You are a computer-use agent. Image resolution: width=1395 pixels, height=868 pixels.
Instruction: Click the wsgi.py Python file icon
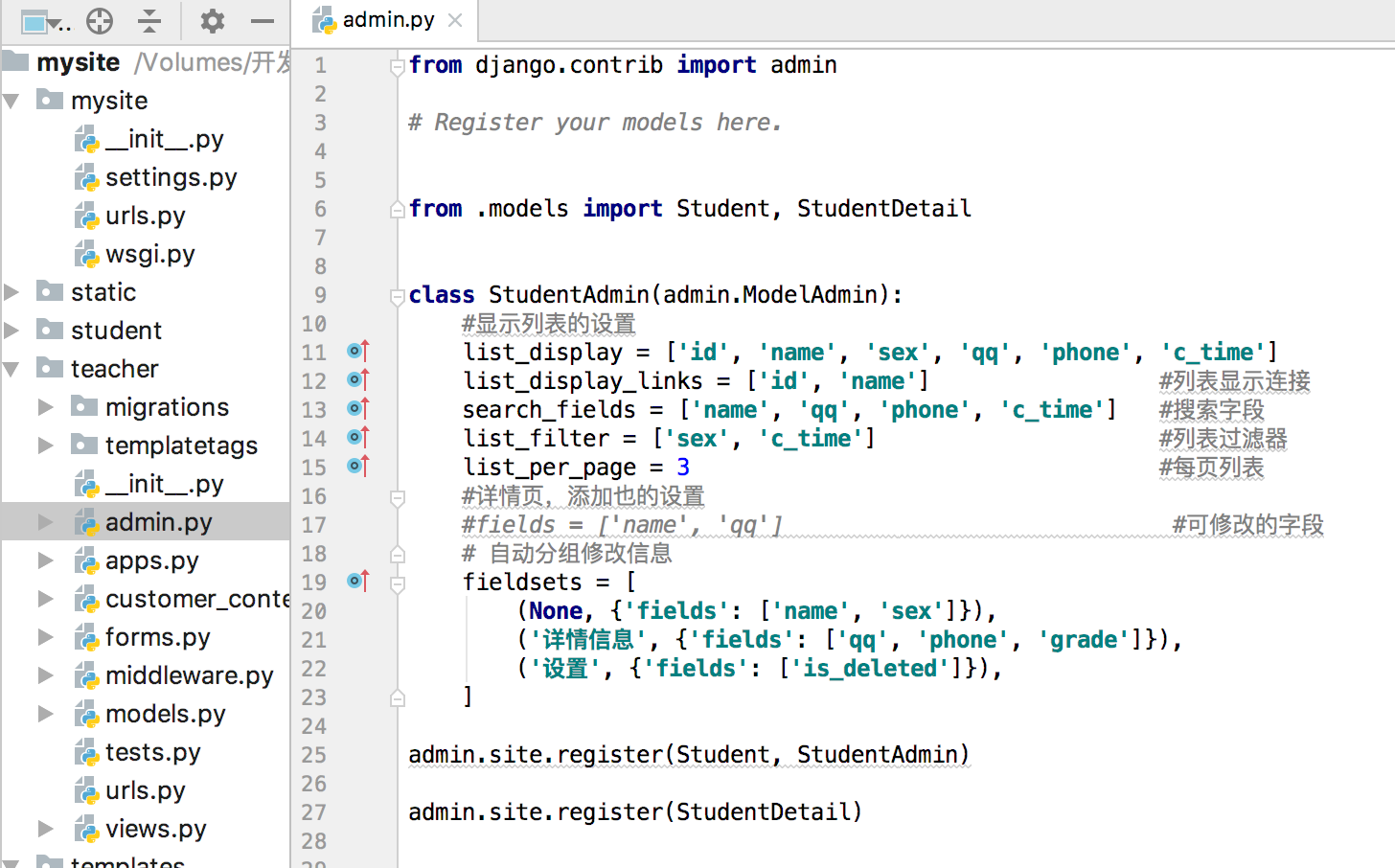point(86,254)
